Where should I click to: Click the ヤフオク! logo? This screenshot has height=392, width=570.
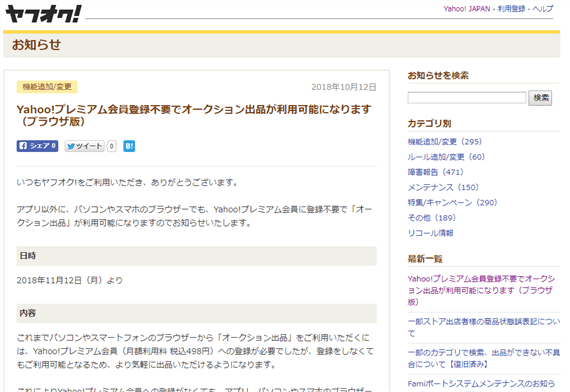(x=43, y=14)
